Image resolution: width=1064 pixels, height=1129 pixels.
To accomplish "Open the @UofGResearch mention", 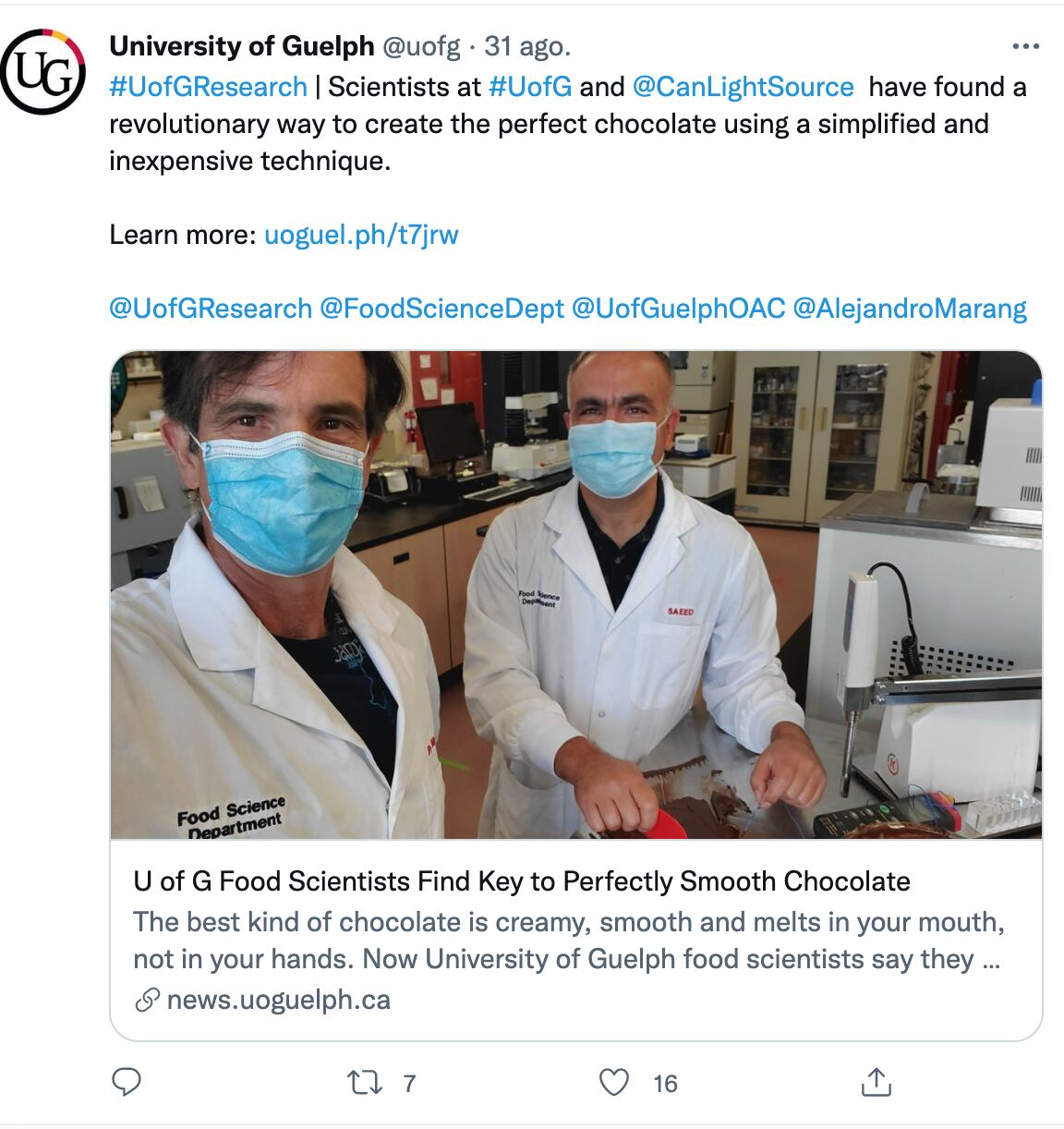I will pyautogui.click(x=211, y=309).
